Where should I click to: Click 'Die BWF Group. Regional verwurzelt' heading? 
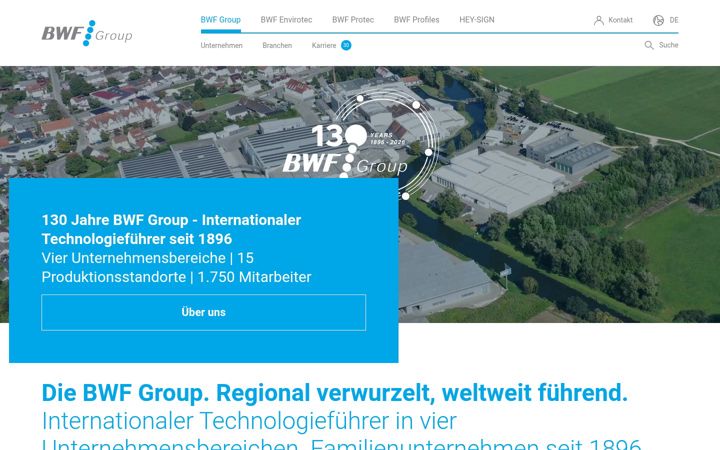[335, 393]
